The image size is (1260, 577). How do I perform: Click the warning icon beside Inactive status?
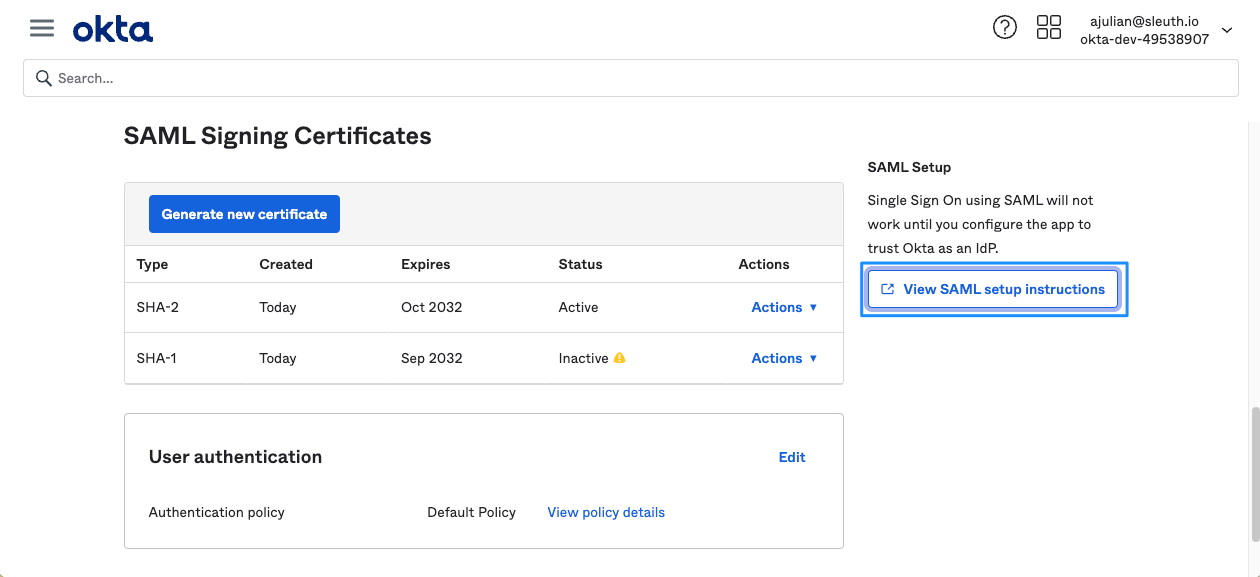(620, 358)
